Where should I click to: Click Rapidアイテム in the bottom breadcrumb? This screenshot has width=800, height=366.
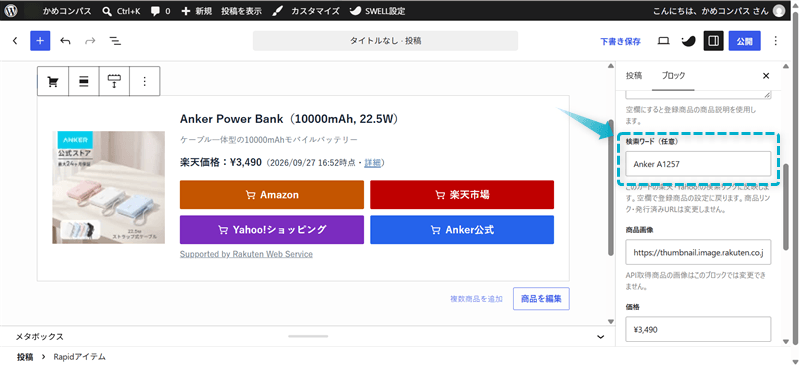click(79, 357)
